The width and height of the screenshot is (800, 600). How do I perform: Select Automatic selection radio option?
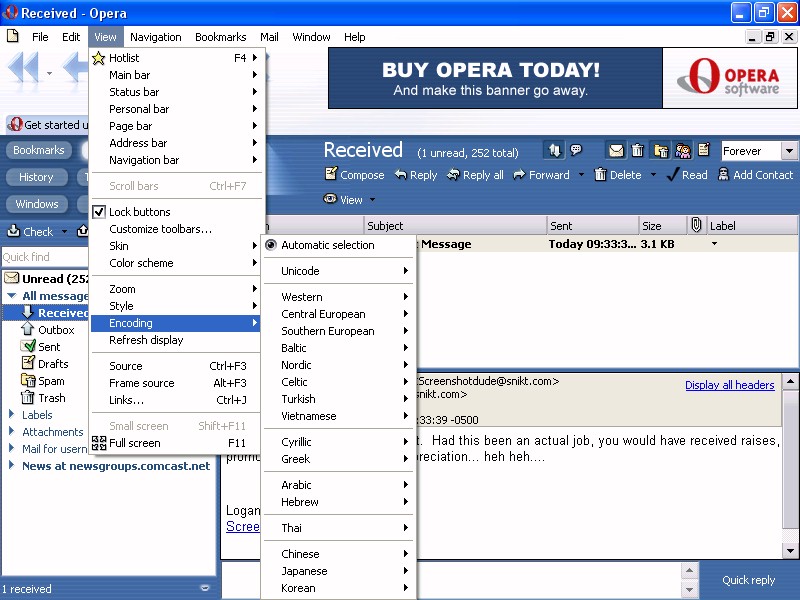pos(270,245)
